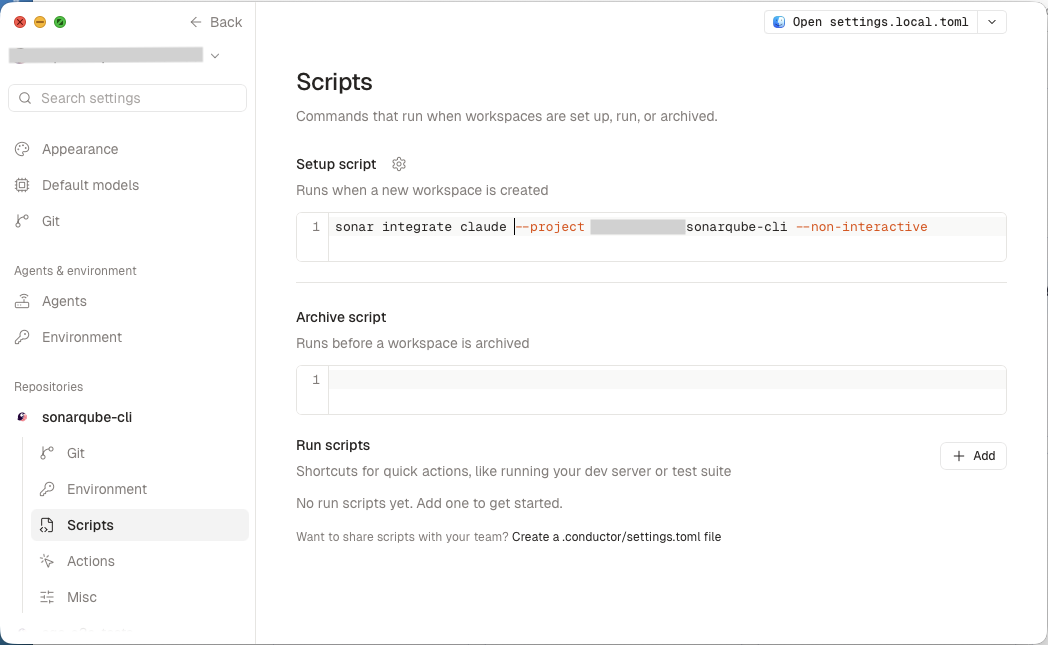Open the top-level Environment settings

coord(82,338)
